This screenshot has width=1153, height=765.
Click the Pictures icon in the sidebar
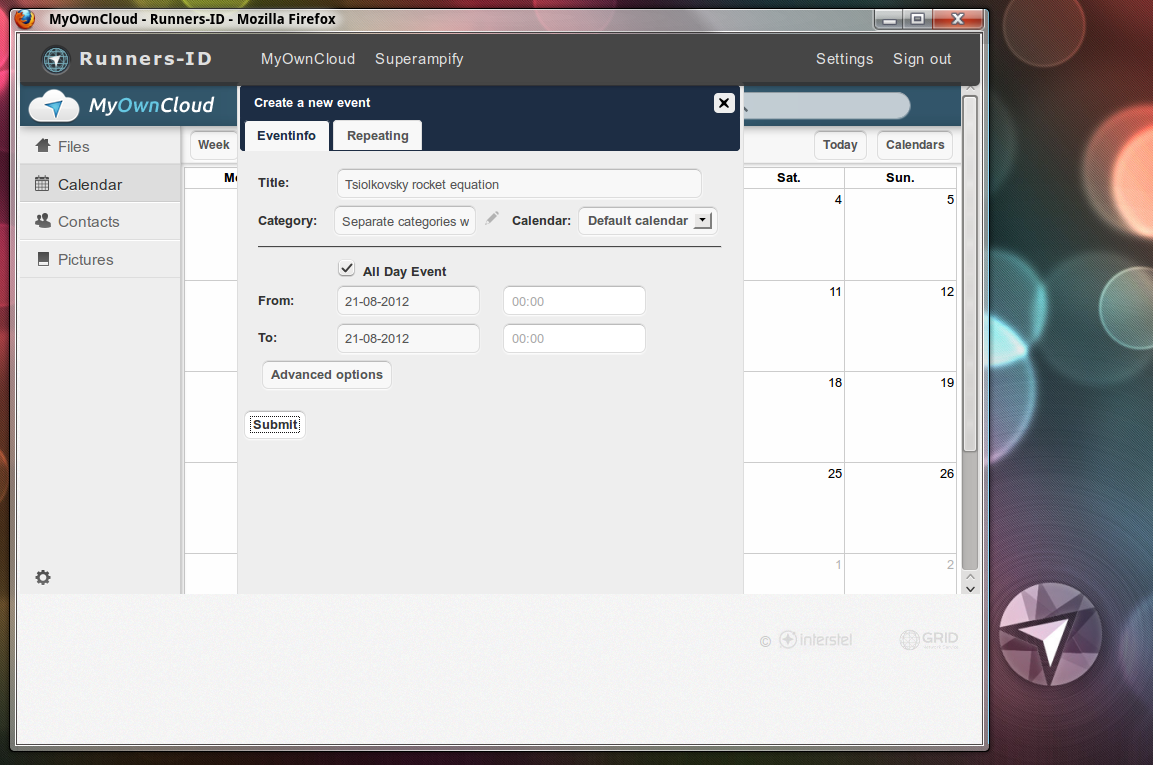click(x=43, y=259)
